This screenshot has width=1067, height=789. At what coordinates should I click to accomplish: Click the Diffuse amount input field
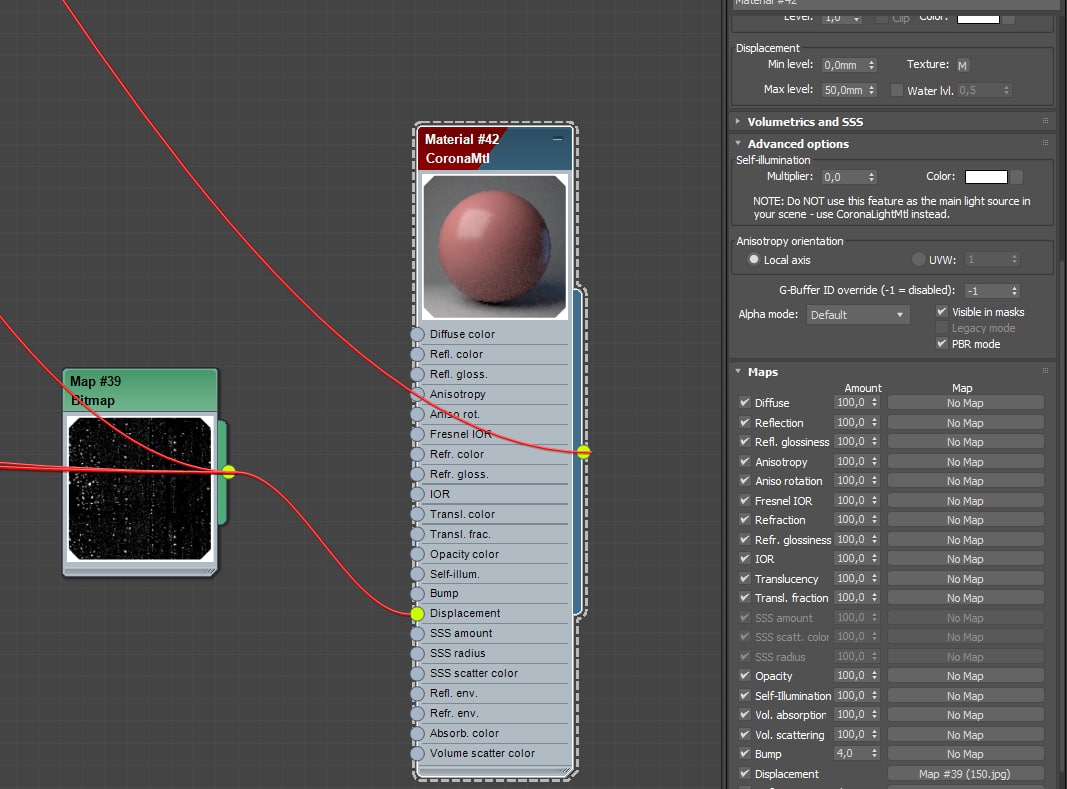coord(851,402)
